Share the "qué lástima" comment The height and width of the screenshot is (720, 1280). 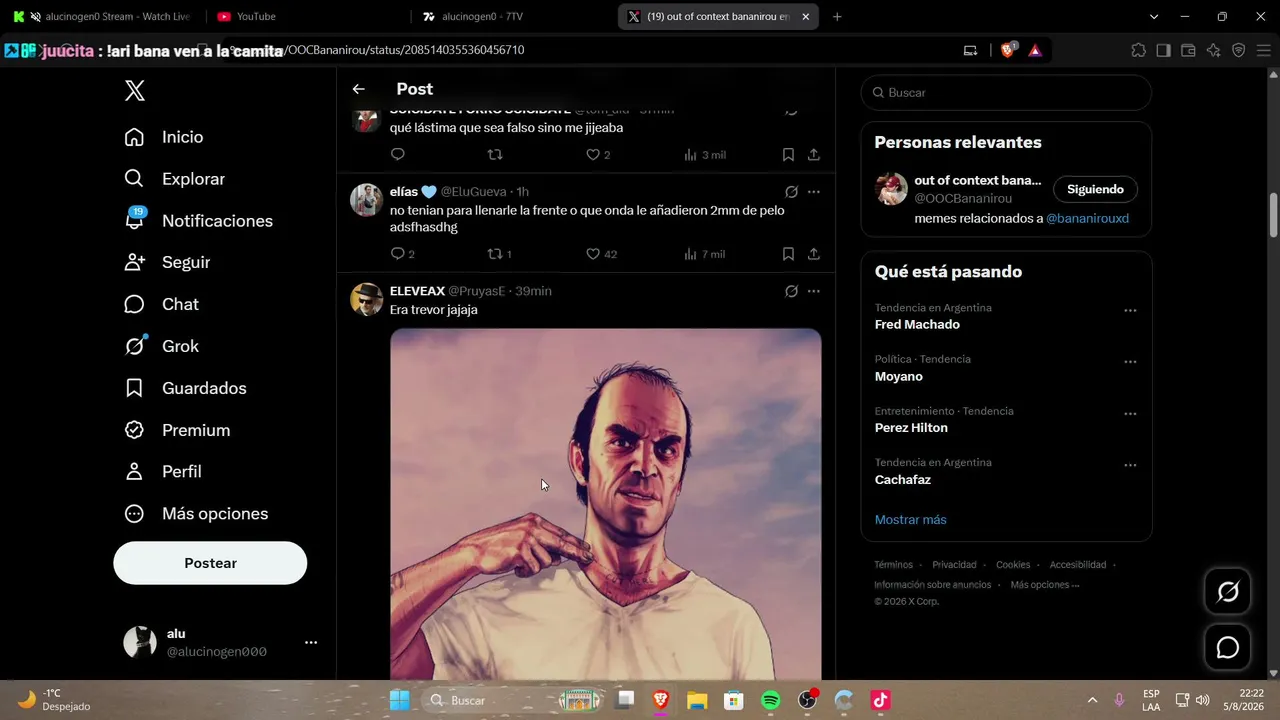814,155
